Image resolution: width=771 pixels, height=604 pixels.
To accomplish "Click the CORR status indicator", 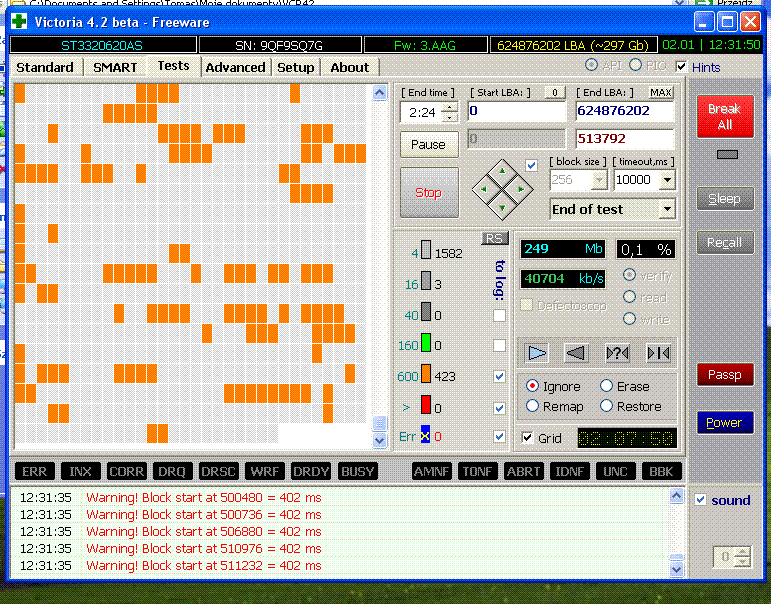I will 126,471.
